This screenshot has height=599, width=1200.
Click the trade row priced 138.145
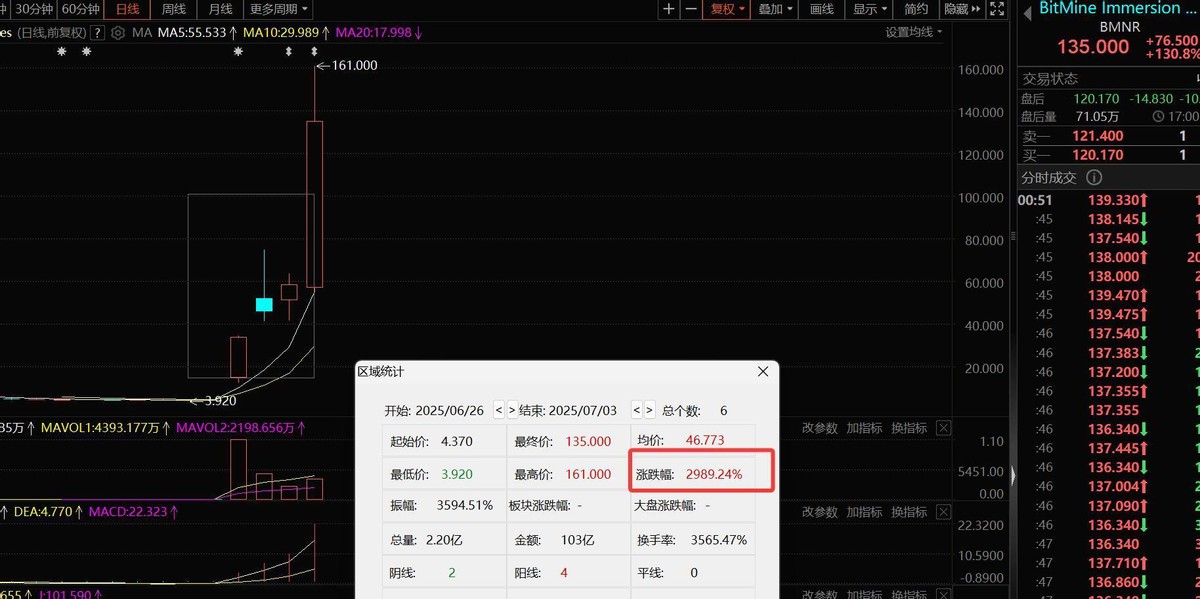tap(1109, 219)
